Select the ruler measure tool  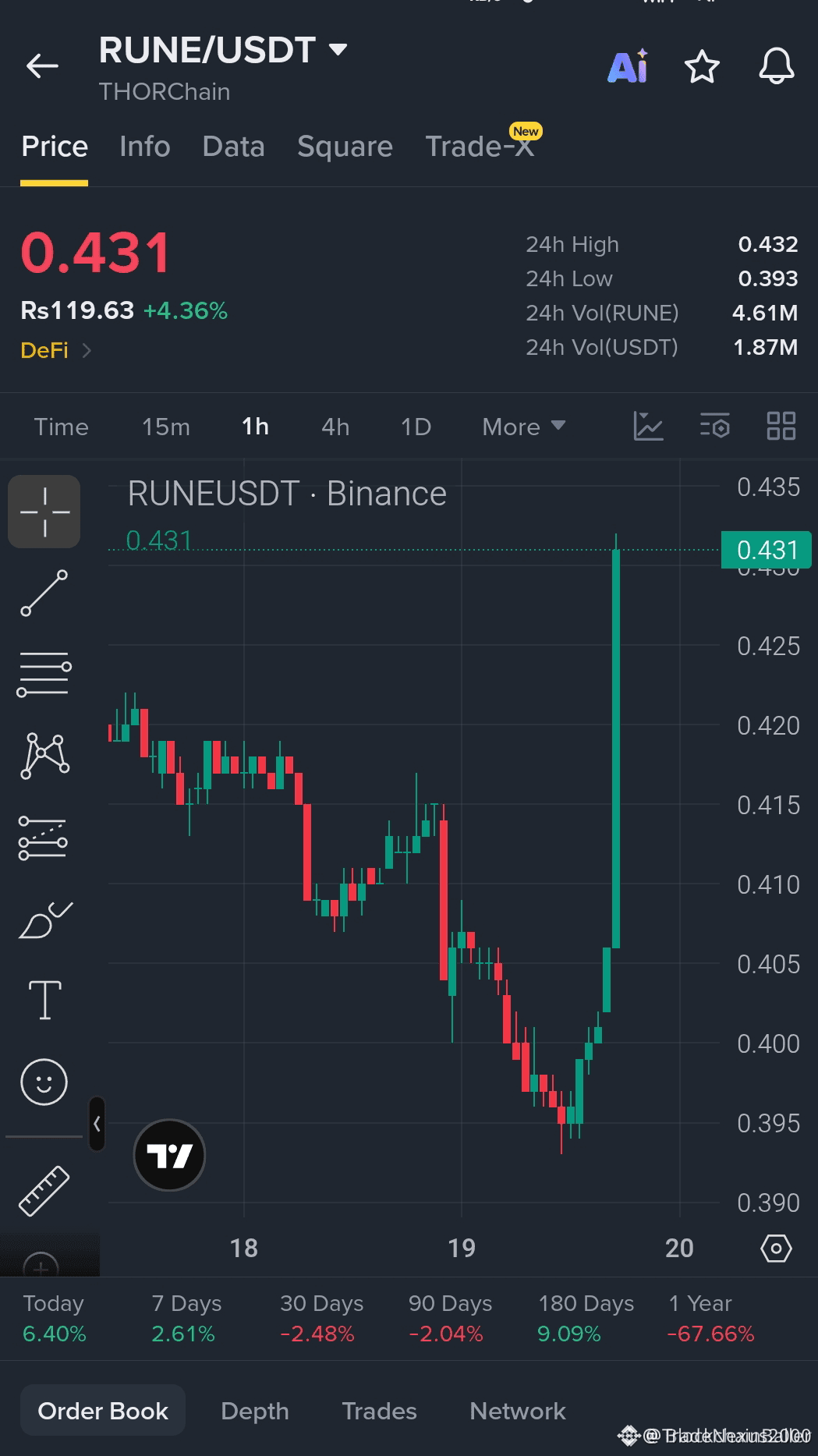44,1191
